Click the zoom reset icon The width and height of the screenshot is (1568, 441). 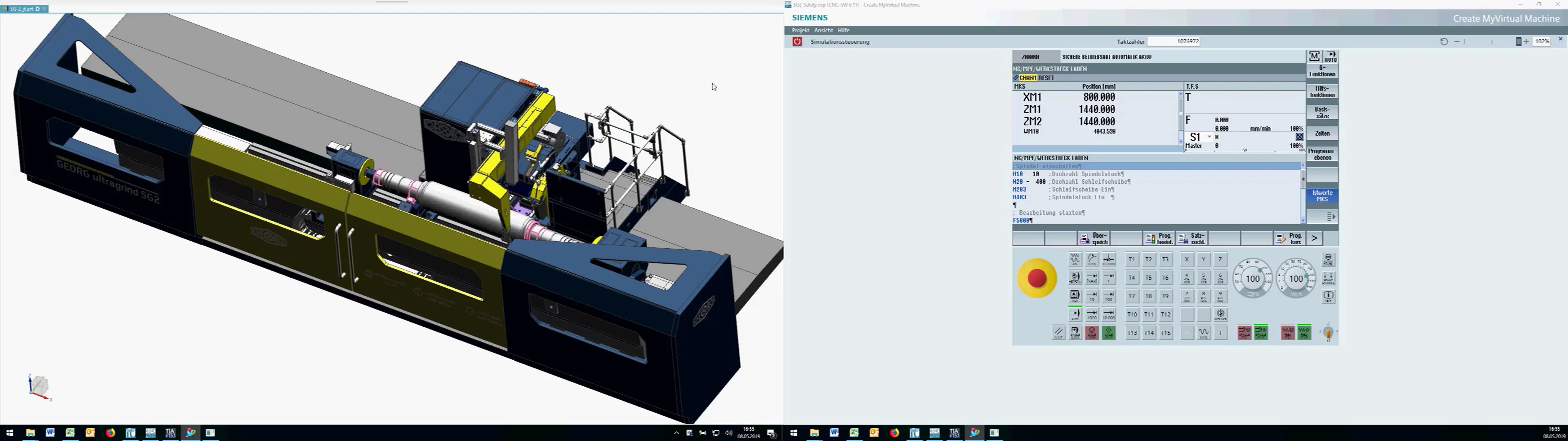click(1444, 41)
